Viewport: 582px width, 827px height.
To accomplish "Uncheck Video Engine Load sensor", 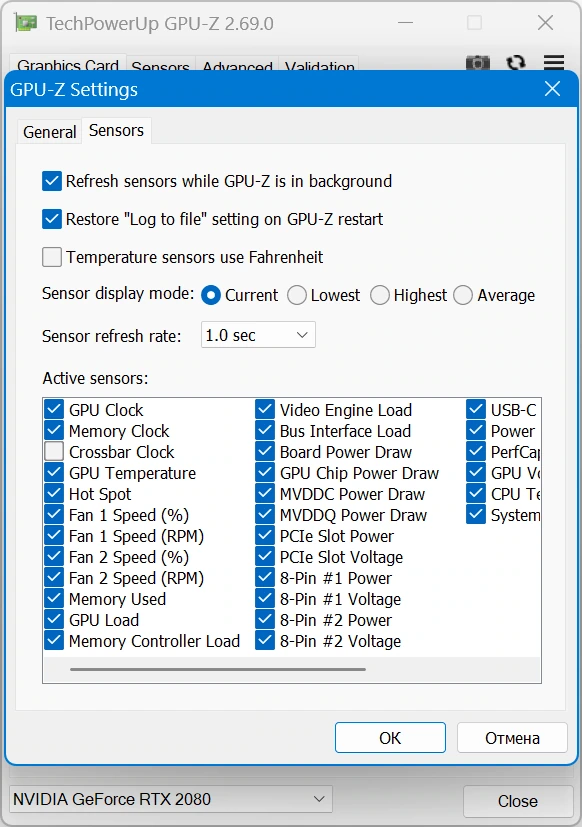I will [265, 409].
